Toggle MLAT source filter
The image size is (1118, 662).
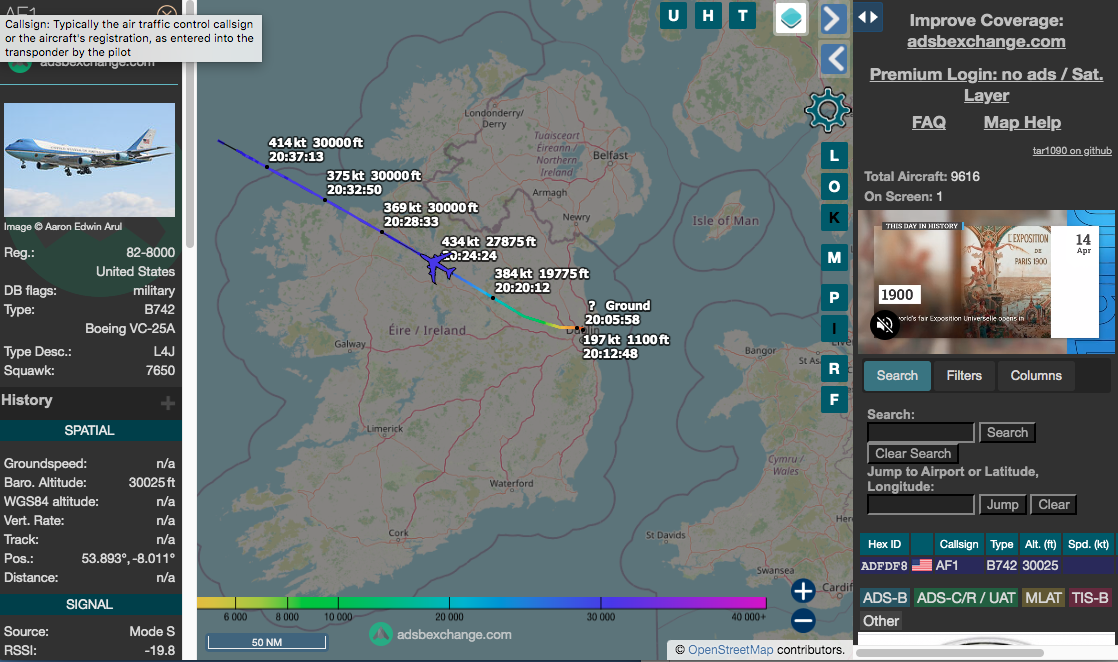point(1043,598)
